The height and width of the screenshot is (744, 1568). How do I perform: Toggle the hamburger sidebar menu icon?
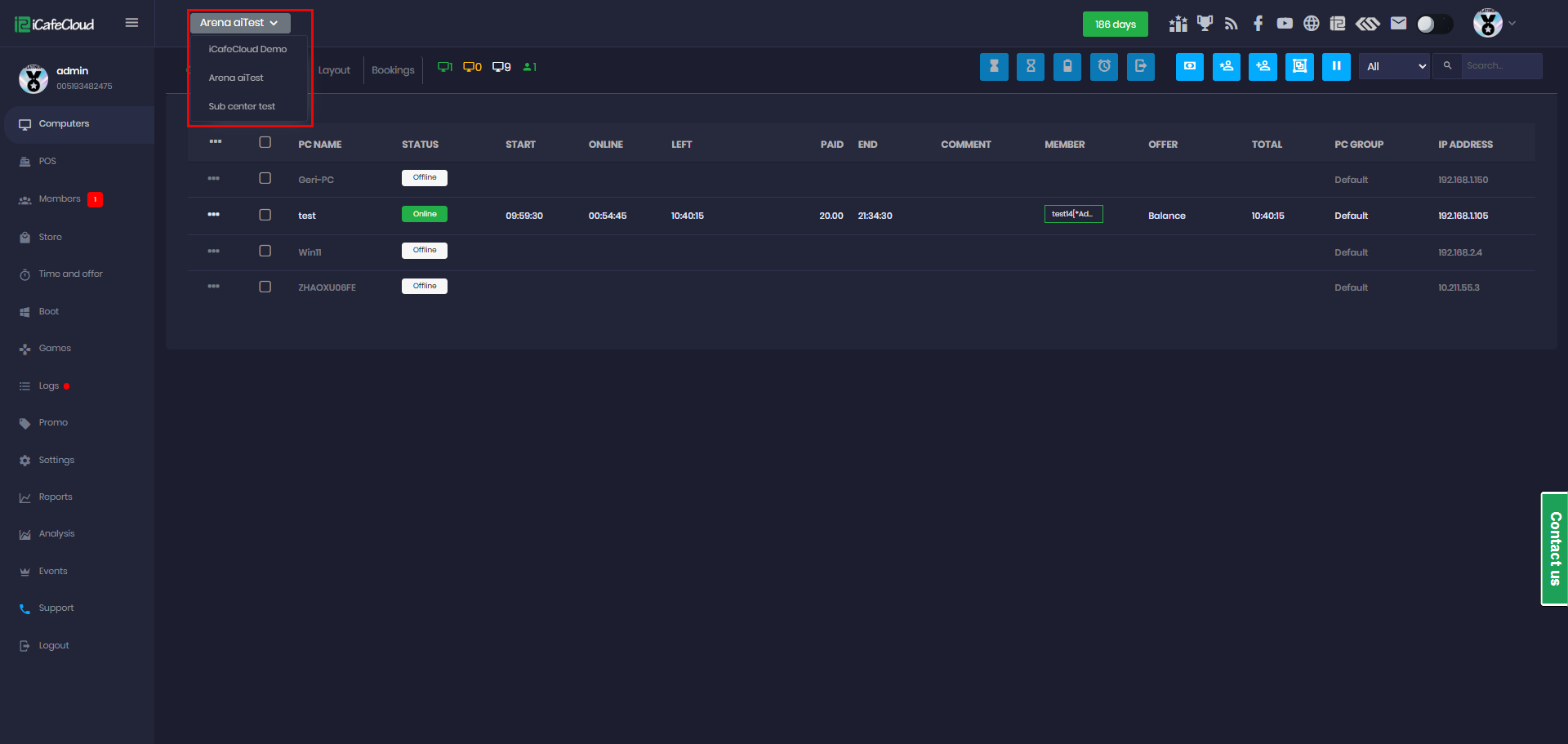coord(131,23)
